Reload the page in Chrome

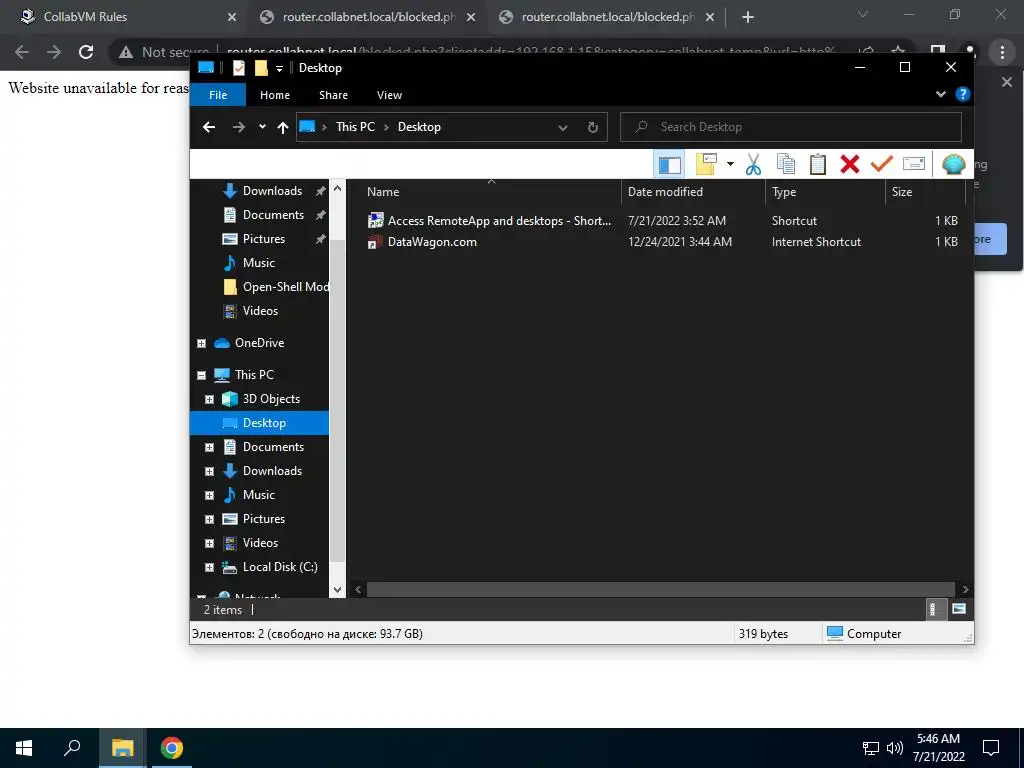86,52
